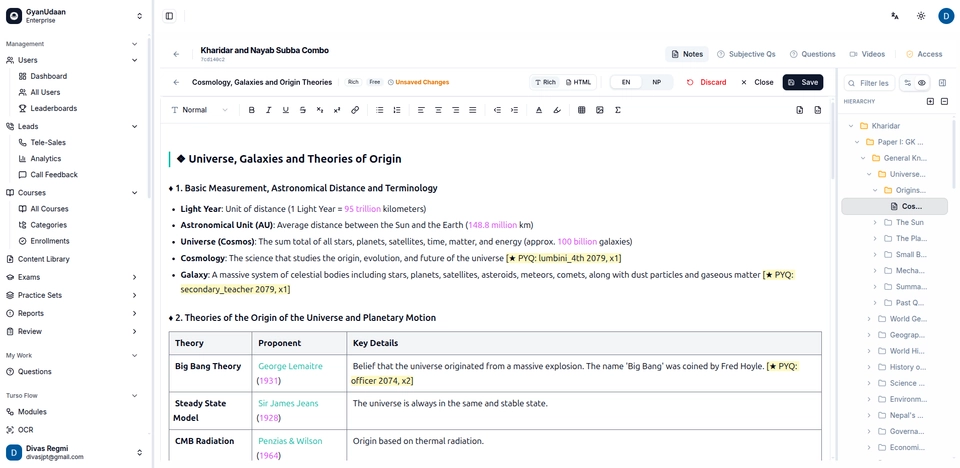Expand the Past Q... folder in hierarchy
The height and width of the screenshot is (468, 960).
[x=875, y=303]
